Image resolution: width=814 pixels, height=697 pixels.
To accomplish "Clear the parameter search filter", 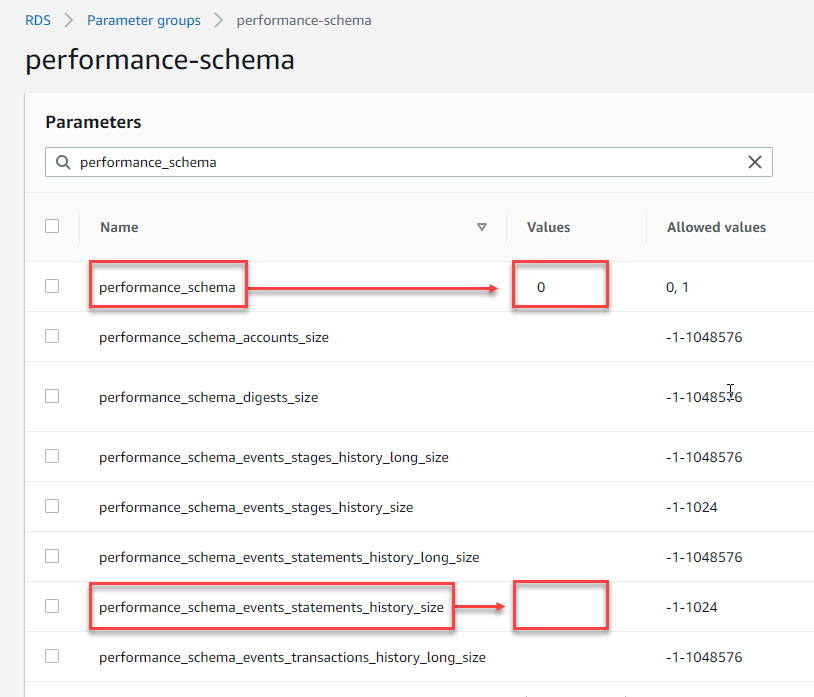I will [x=755, y=162].
